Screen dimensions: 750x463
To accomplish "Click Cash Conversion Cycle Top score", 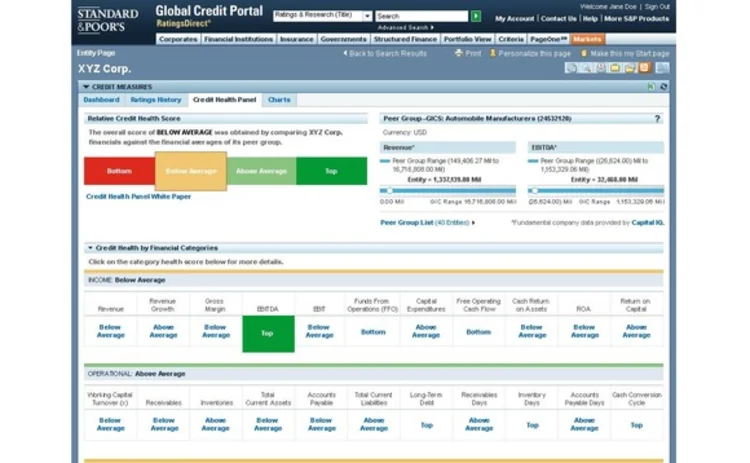I will coord(637,425).
